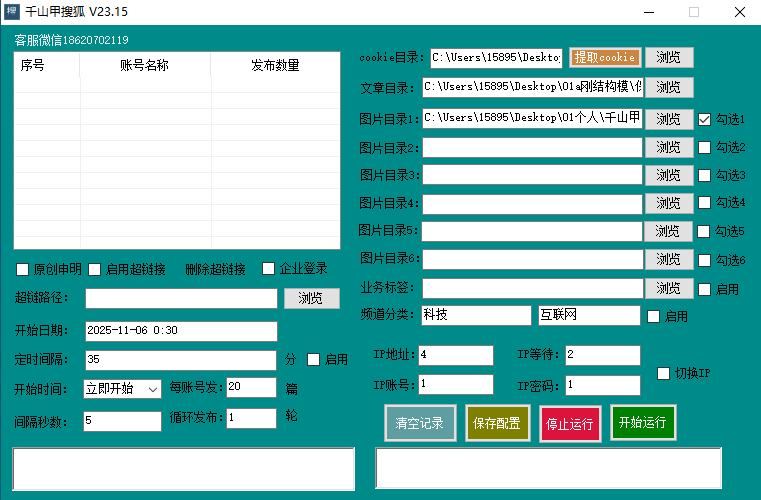This screenshot has width=761, height=500.
Task: Click the IP账号 input field
Action: [456, 384]
